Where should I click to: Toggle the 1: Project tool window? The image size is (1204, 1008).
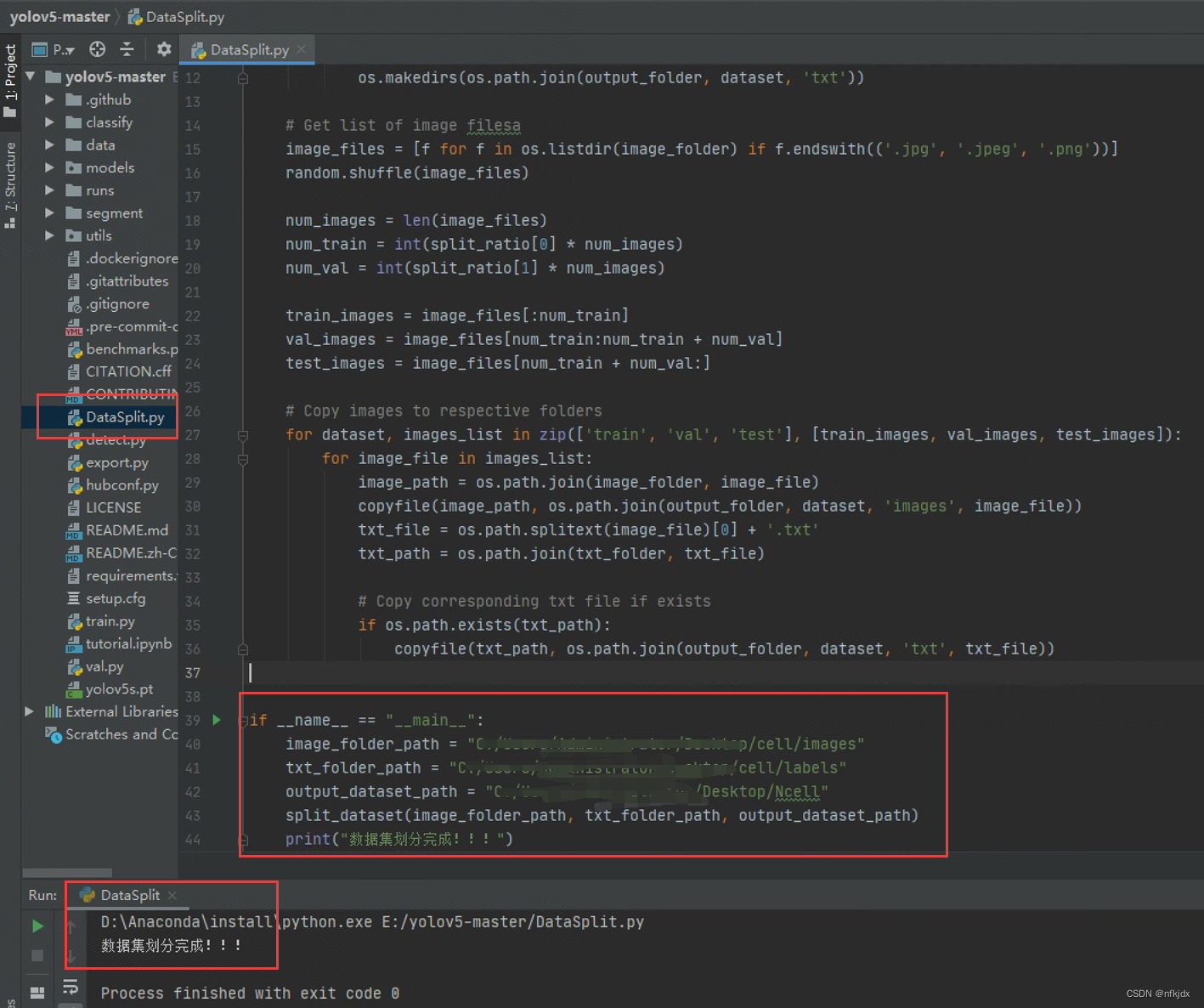[10, 82]
